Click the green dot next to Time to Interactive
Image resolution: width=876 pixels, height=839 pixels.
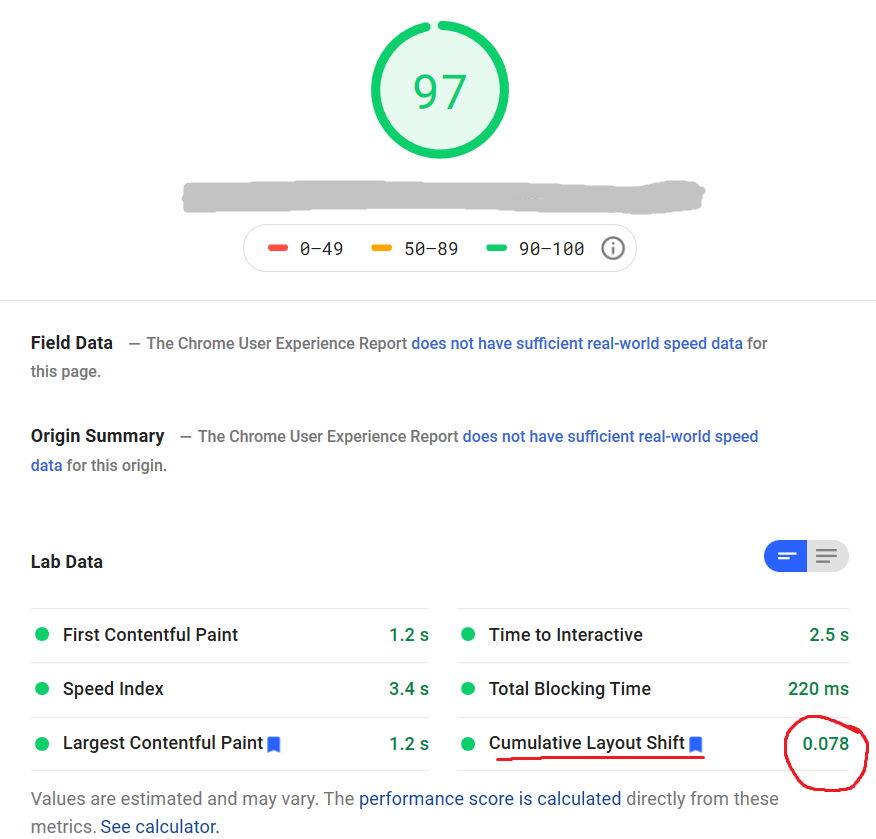[x=465, y=634]
